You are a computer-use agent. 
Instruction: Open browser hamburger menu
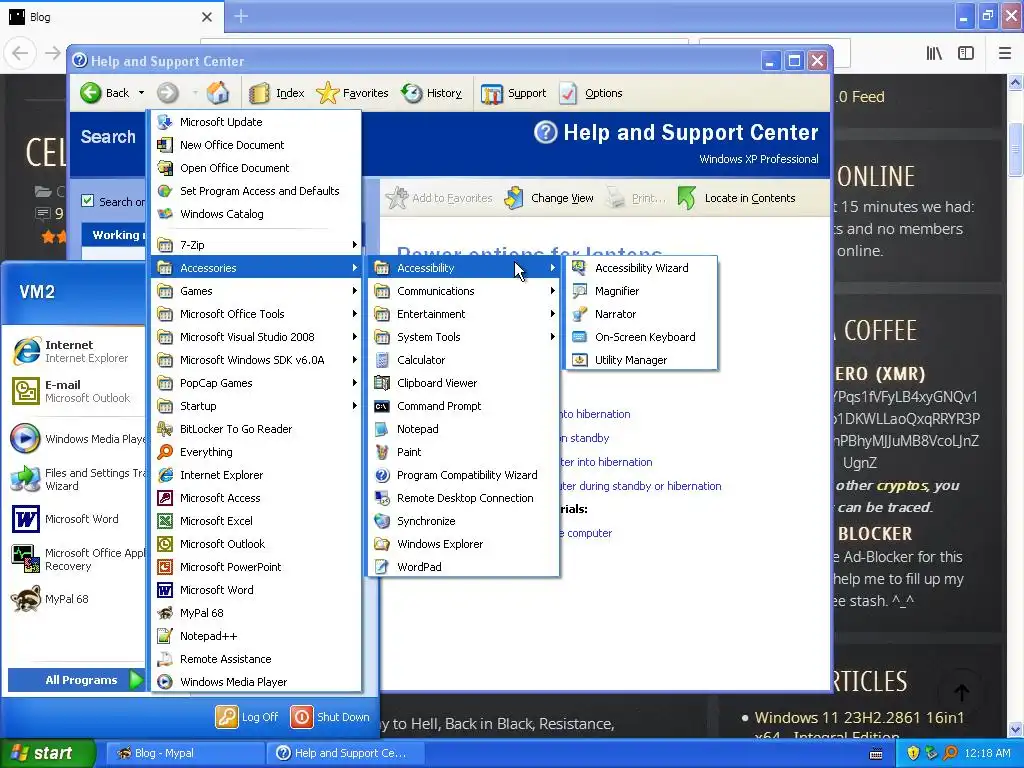[x=1005, y=53]
